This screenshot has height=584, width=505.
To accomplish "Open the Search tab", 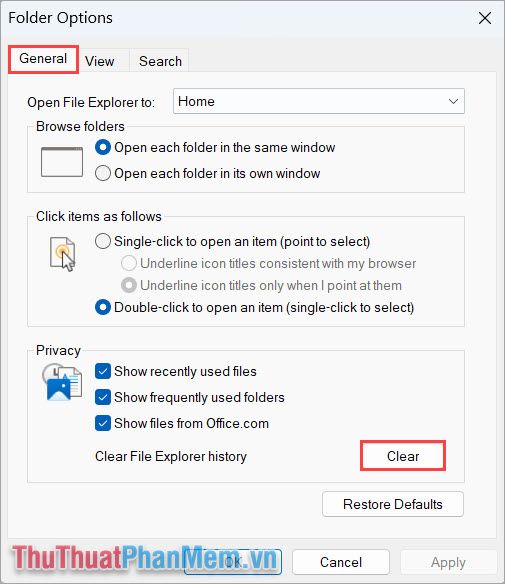I will pos(160,61).
